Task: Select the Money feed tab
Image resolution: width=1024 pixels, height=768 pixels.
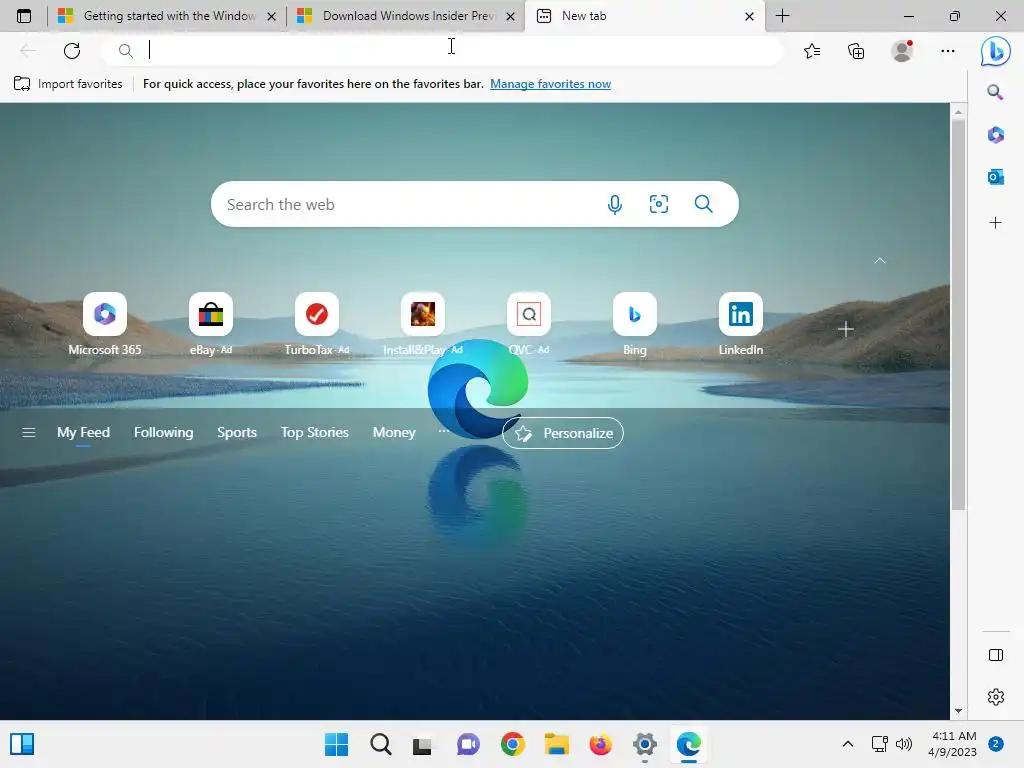Action: point(394,432)
